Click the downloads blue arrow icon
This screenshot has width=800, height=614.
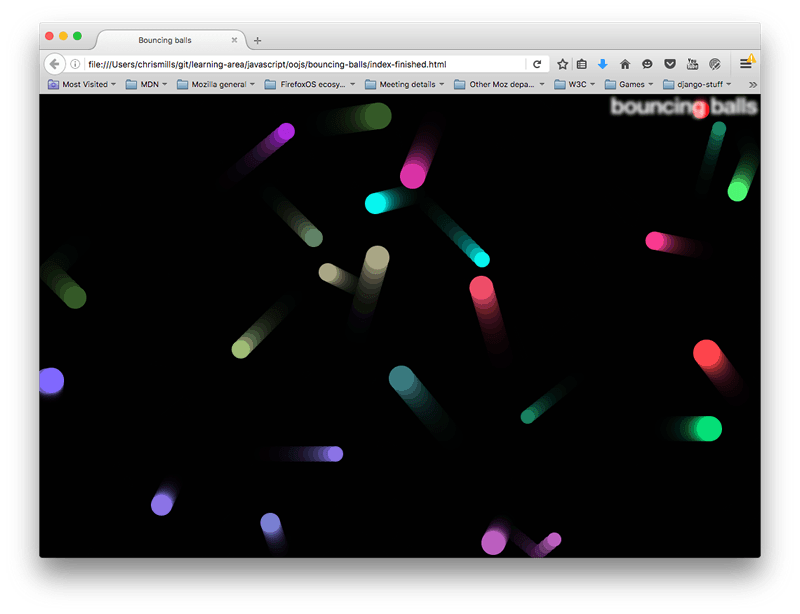pyautogui.click(x=602, y=62)
